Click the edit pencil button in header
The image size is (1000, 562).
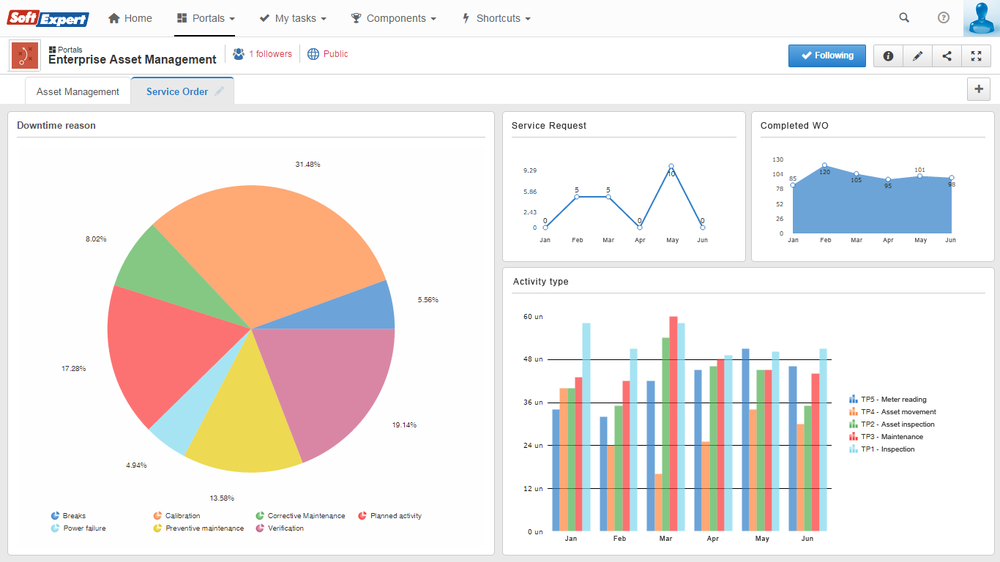pyautogui.click(x=917, y=55)
